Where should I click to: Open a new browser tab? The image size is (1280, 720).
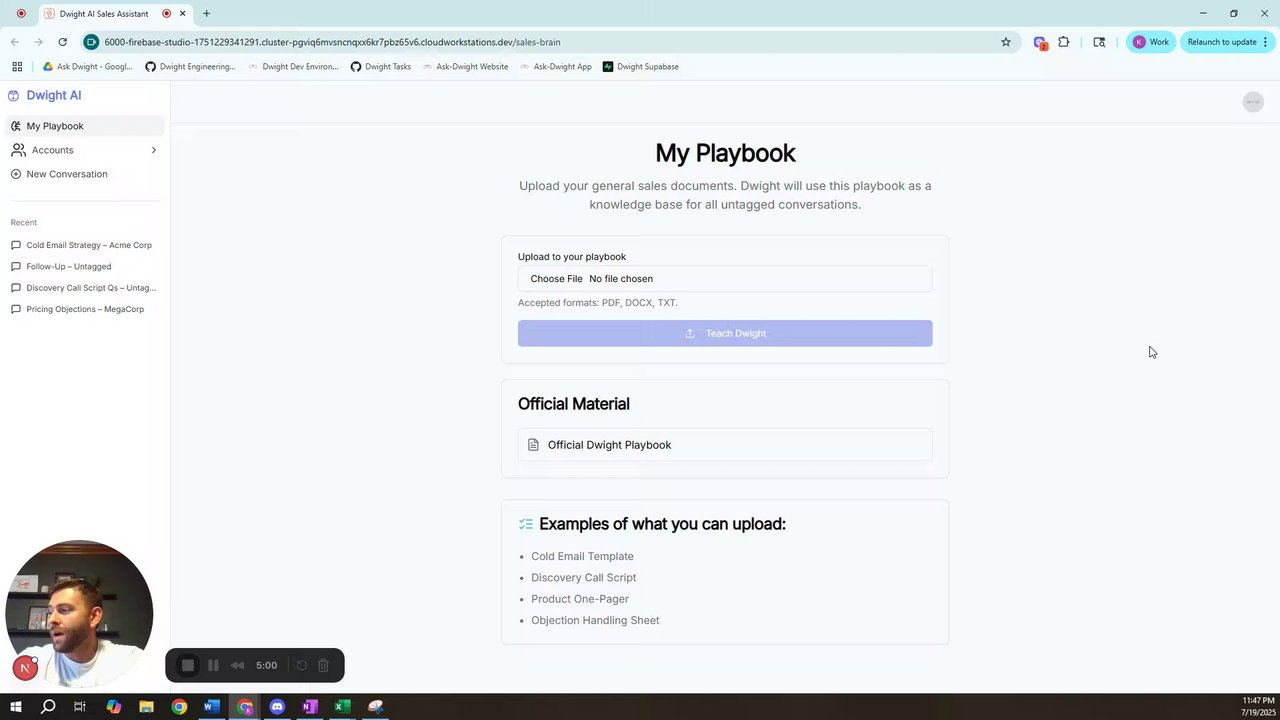click(206, 14)
